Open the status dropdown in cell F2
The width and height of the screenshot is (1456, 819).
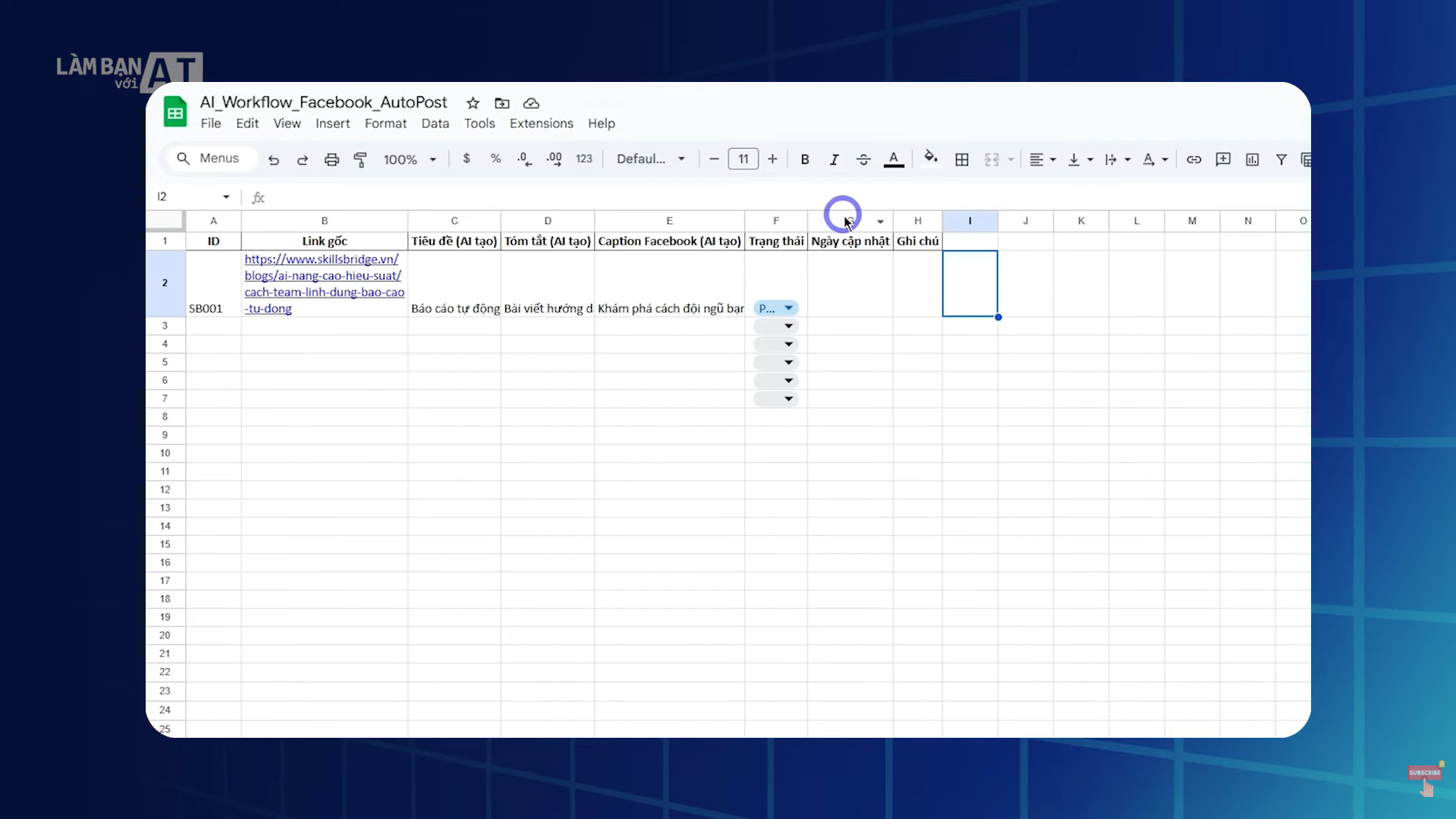788,308
